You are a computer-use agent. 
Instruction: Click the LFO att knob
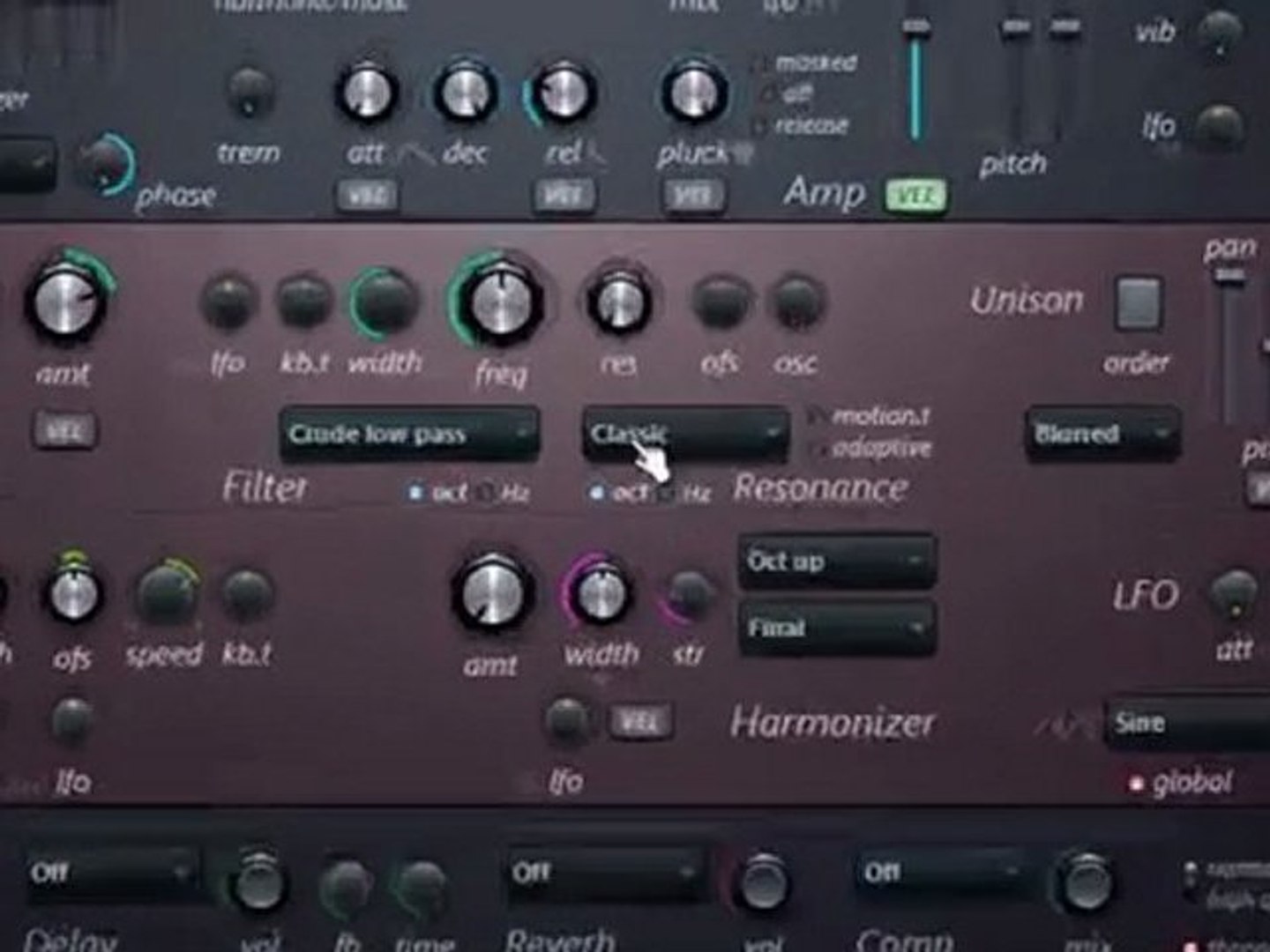[x=1234, y=594]
